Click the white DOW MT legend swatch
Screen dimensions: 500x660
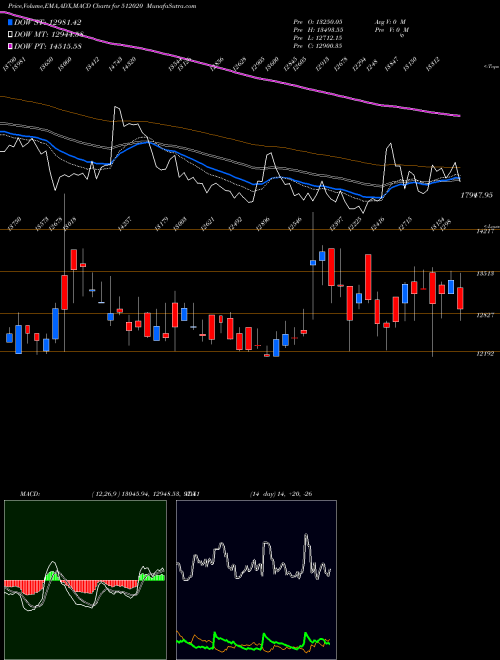10,35
